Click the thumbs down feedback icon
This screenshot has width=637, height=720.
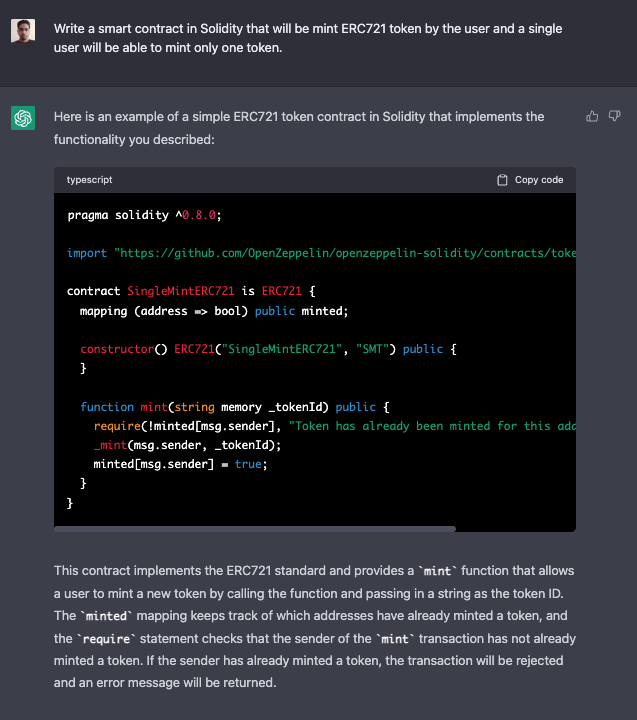click(x=614, y=117)
